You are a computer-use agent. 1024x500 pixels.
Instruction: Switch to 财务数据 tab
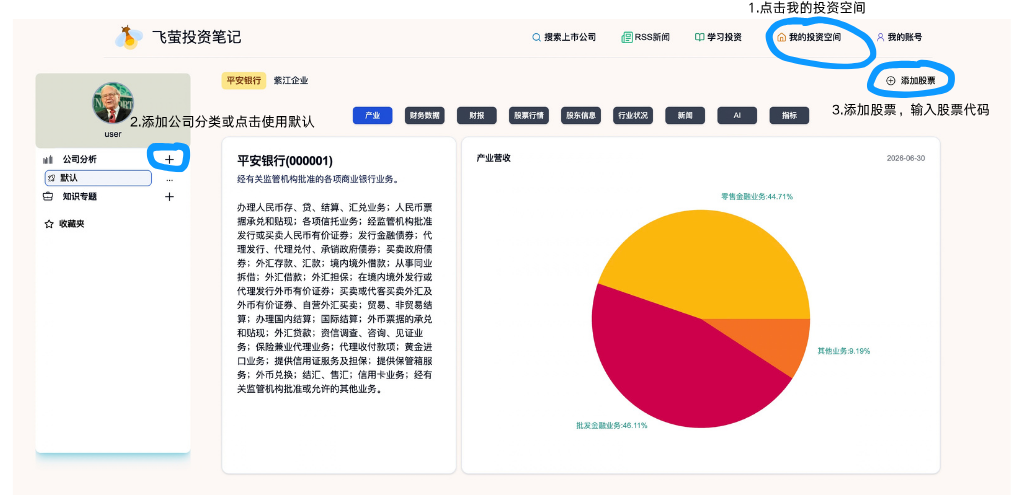424,116
